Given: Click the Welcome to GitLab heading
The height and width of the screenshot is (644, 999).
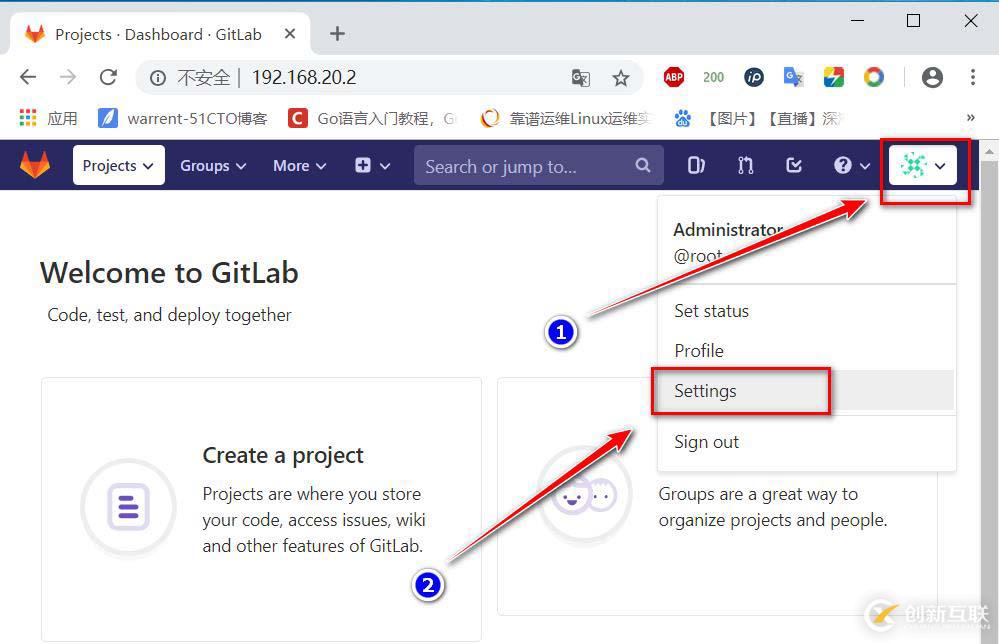Looking at the screenshot, I should [x=169, y=273].
